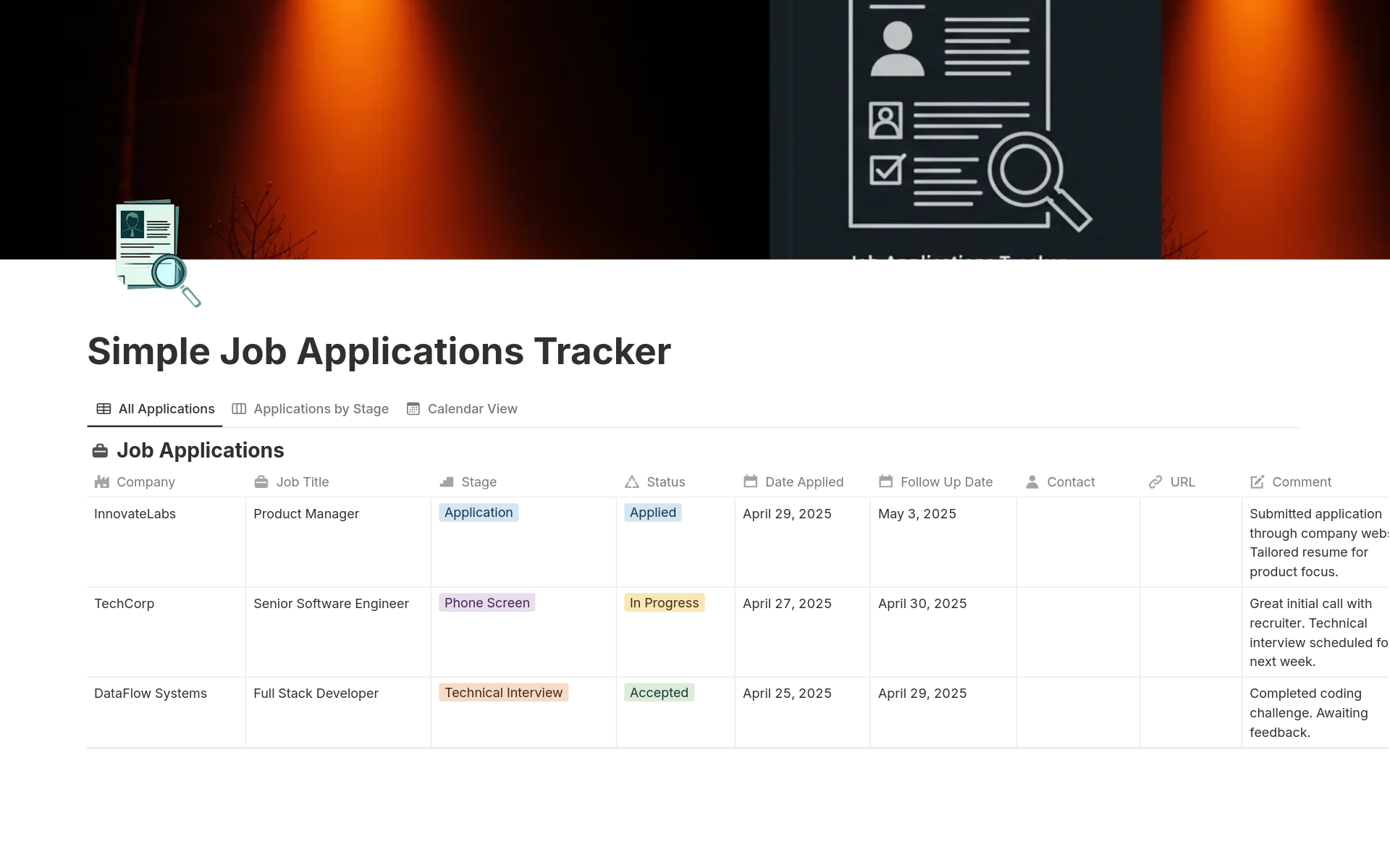This screenshot has height=868, width=1390.
Task: Click the briefcase icon next to Job Applications
Action: pos(100,451)
